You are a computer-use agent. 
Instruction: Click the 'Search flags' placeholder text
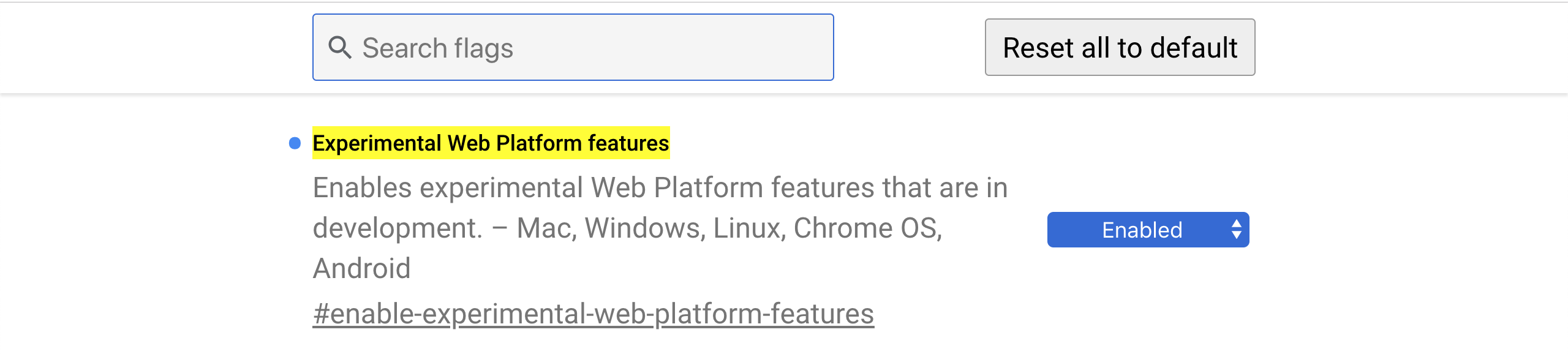click(437, 48)
